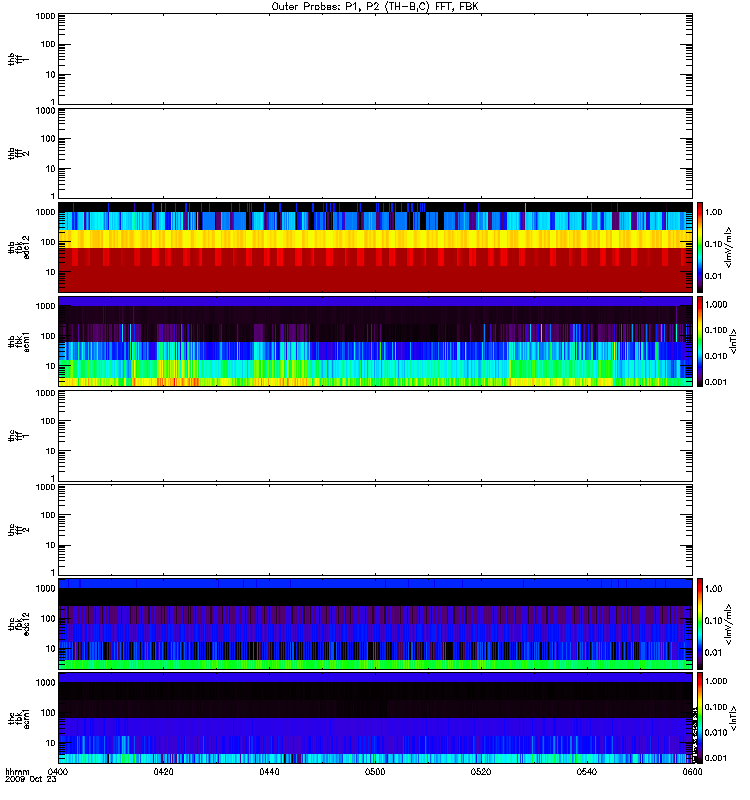This screenshot has width=750, height=800.
Task: Click the '1000' tick label of thc fbk edc12 panel
Action: pyautogui.click(x=45, y=588)
